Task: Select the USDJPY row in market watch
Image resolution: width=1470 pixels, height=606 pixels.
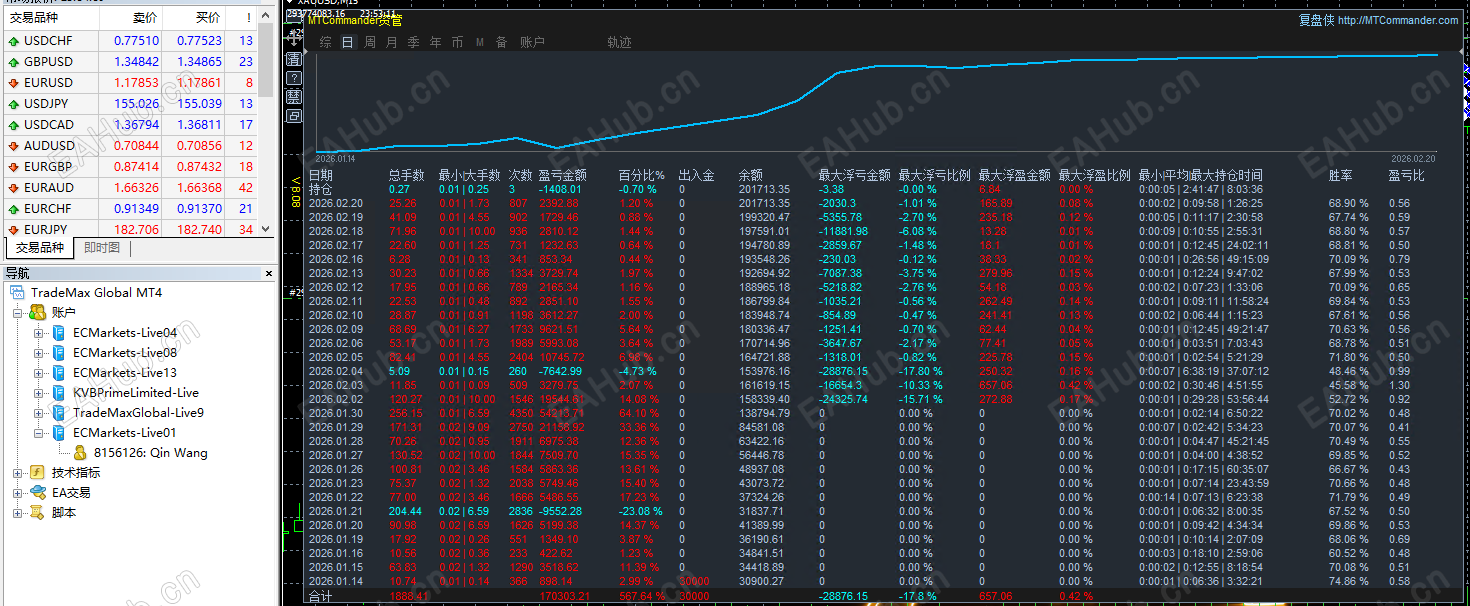Action: coord(129,104)
